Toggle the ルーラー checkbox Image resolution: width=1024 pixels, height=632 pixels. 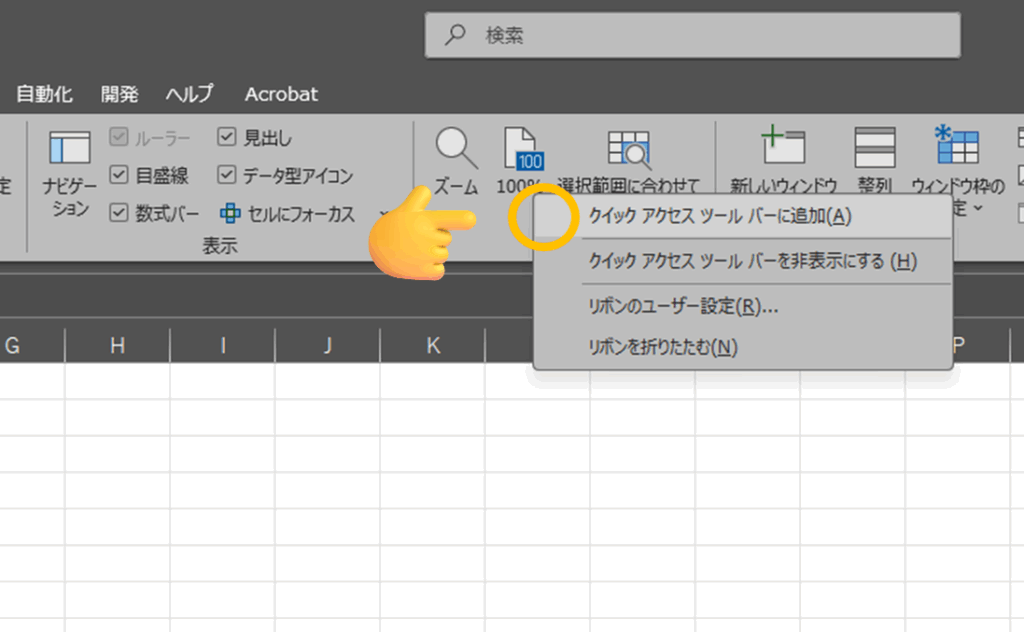[x=119, y=137]
